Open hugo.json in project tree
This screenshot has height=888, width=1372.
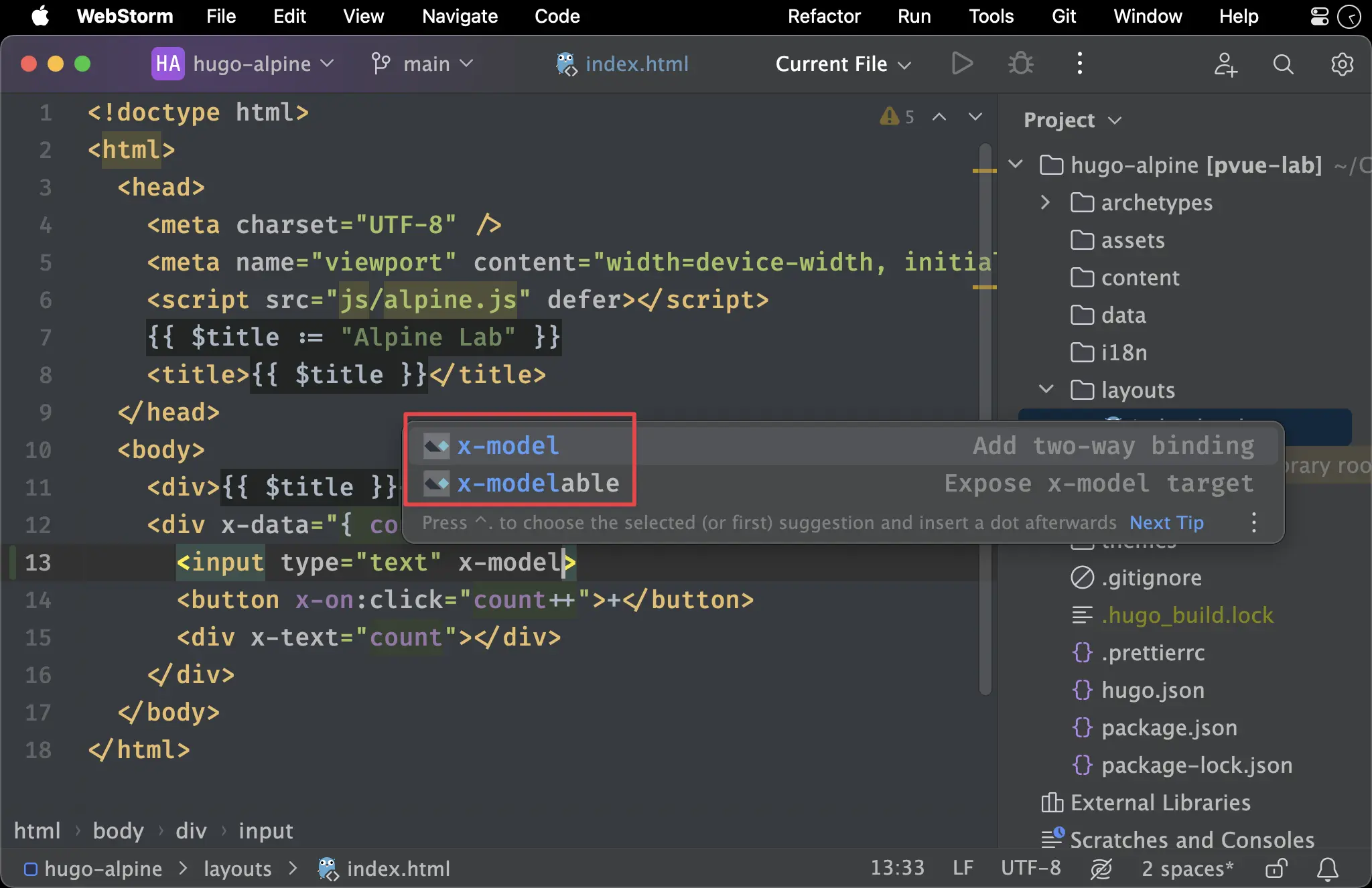pyautogui.click(x=1153, y=690)
